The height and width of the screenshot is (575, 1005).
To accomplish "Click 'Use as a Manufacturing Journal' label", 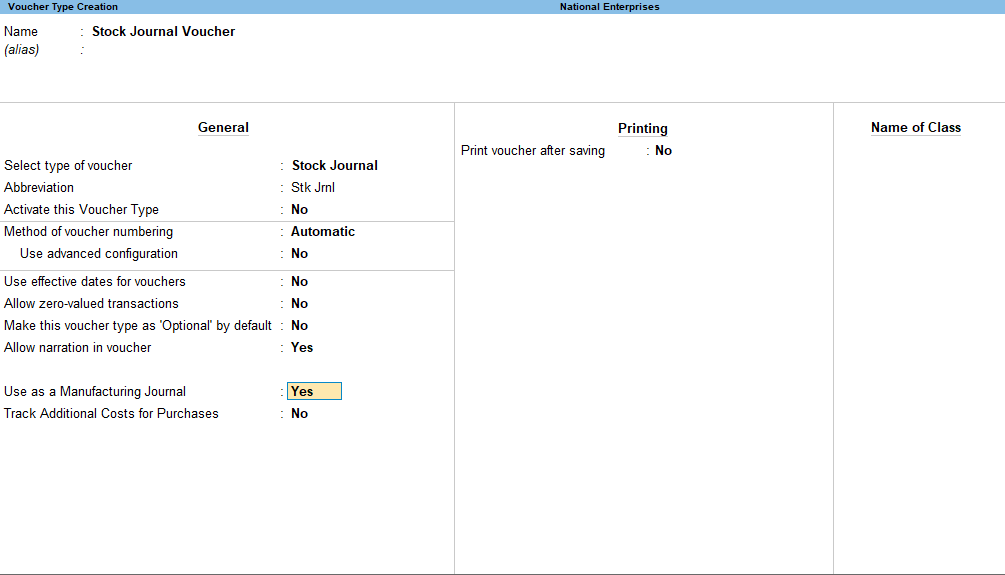I will [x=95, y=391].
